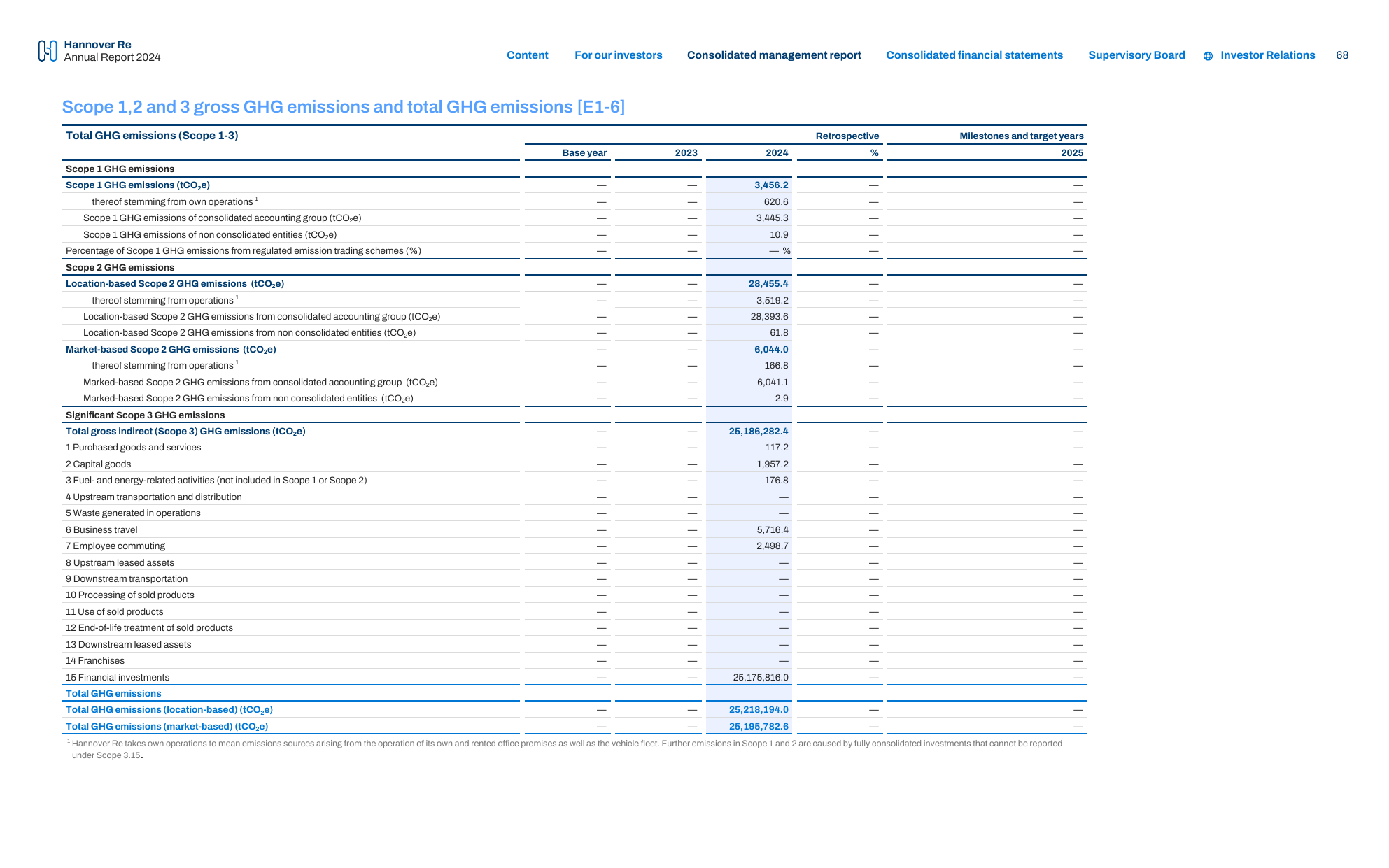Open Consolidated financial statements section
The image size is (1389, 868).
(974, 55)
